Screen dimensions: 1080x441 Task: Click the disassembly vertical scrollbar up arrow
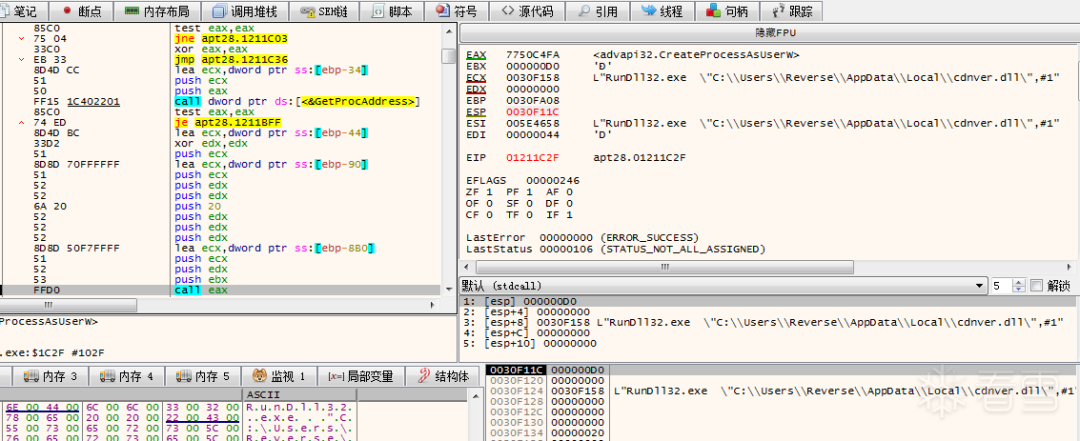(448, 31)
